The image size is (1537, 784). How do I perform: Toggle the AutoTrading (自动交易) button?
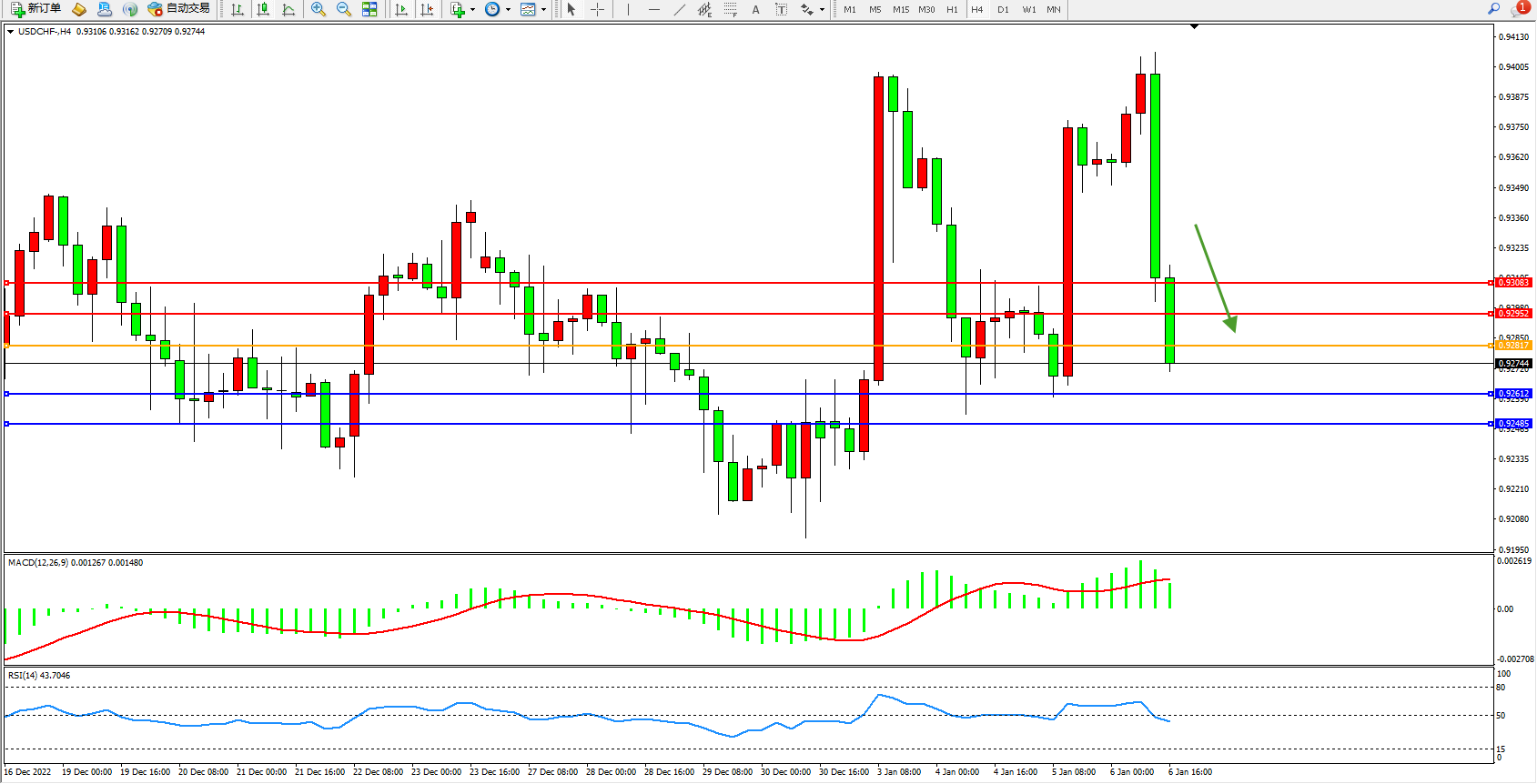[x=179, y=9]
